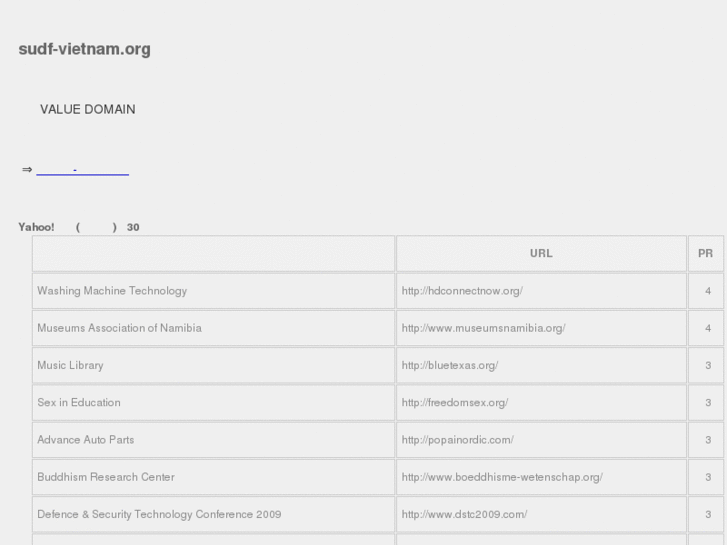The height and width of the screenshot is (545, 727).
Task: Open the underlined link beside the arrow
Action: pyautogui.click(x=82, y=170)
